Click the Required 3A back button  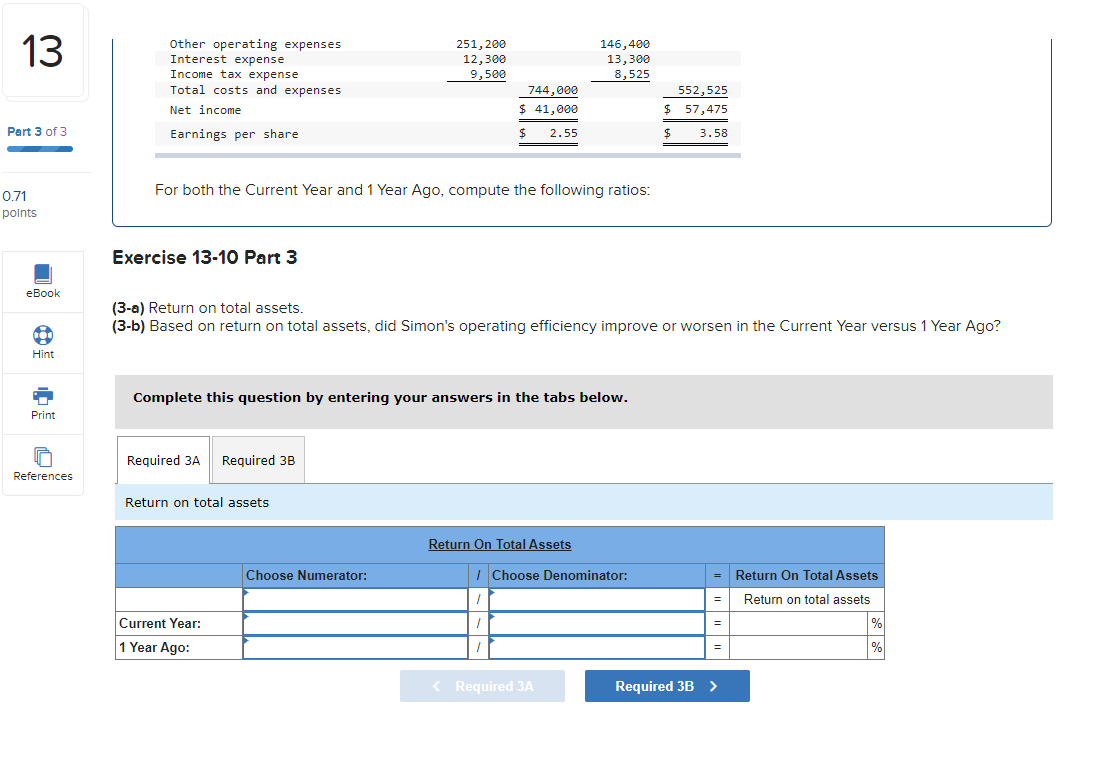tap(482, 686)
